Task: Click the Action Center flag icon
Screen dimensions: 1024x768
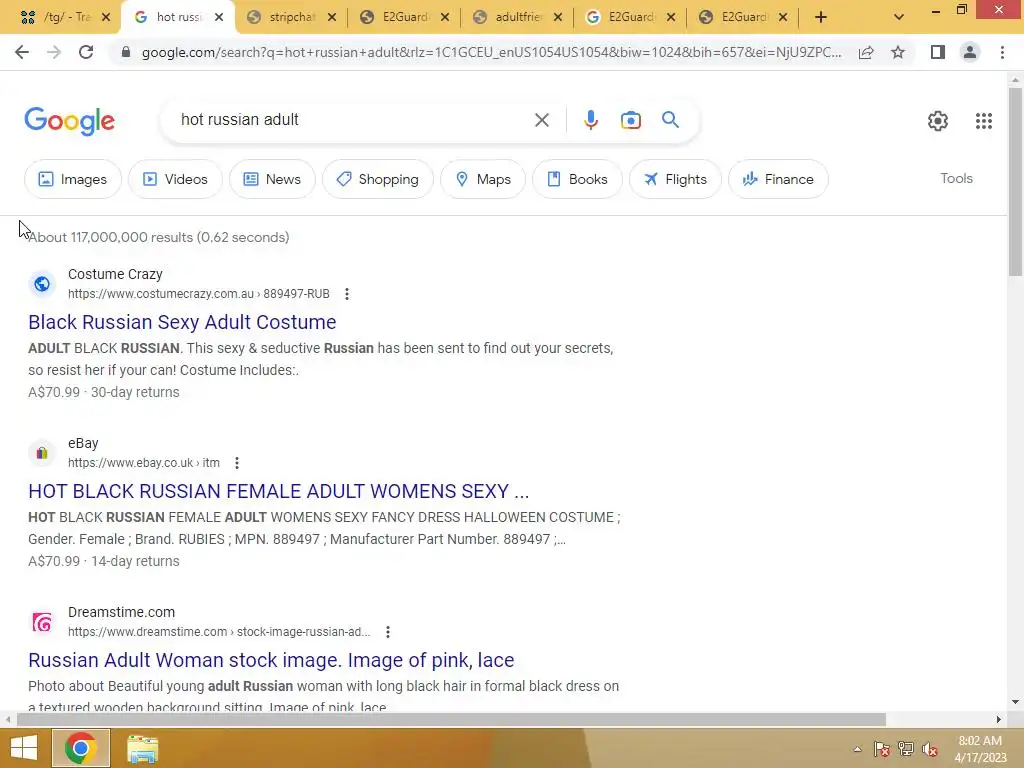Action: (882, 749)
